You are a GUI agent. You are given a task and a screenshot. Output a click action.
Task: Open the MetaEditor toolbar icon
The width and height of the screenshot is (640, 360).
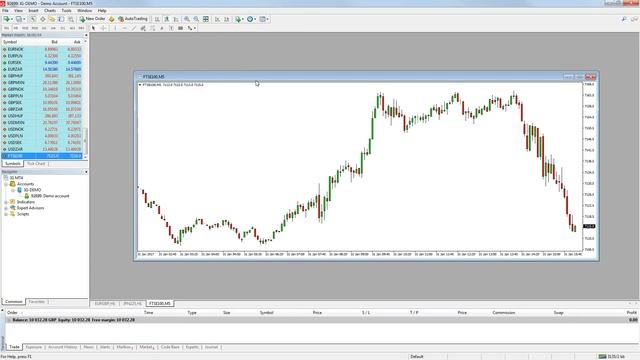click(111, 19)
